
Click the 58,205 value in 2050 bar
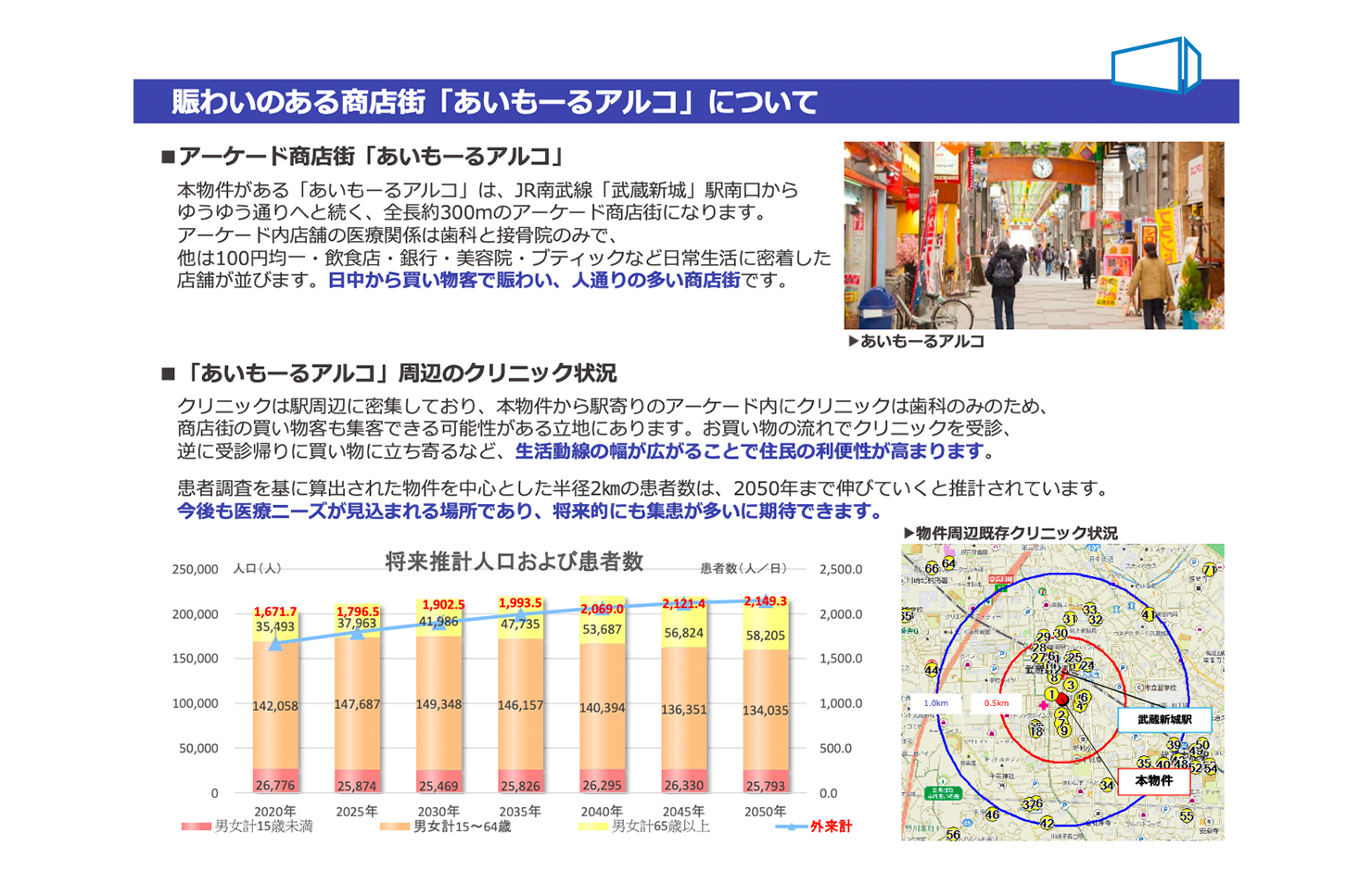[x=765, y=636]
